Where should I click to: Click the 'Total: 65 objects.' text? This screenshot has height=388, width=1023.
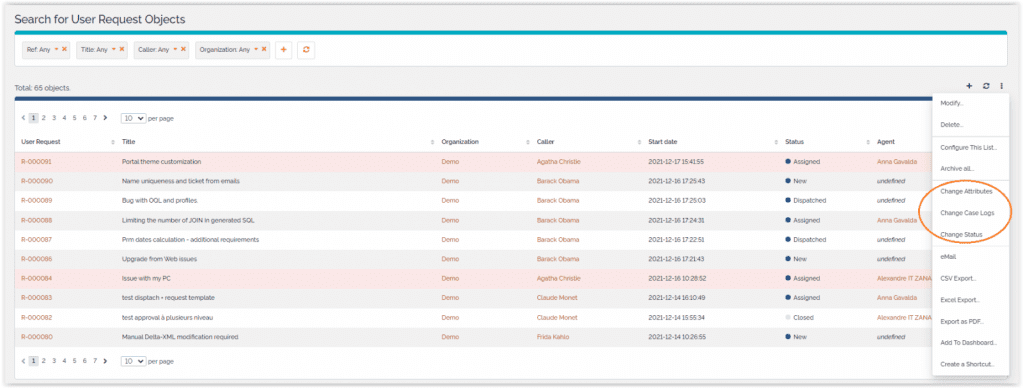point(42,87)
